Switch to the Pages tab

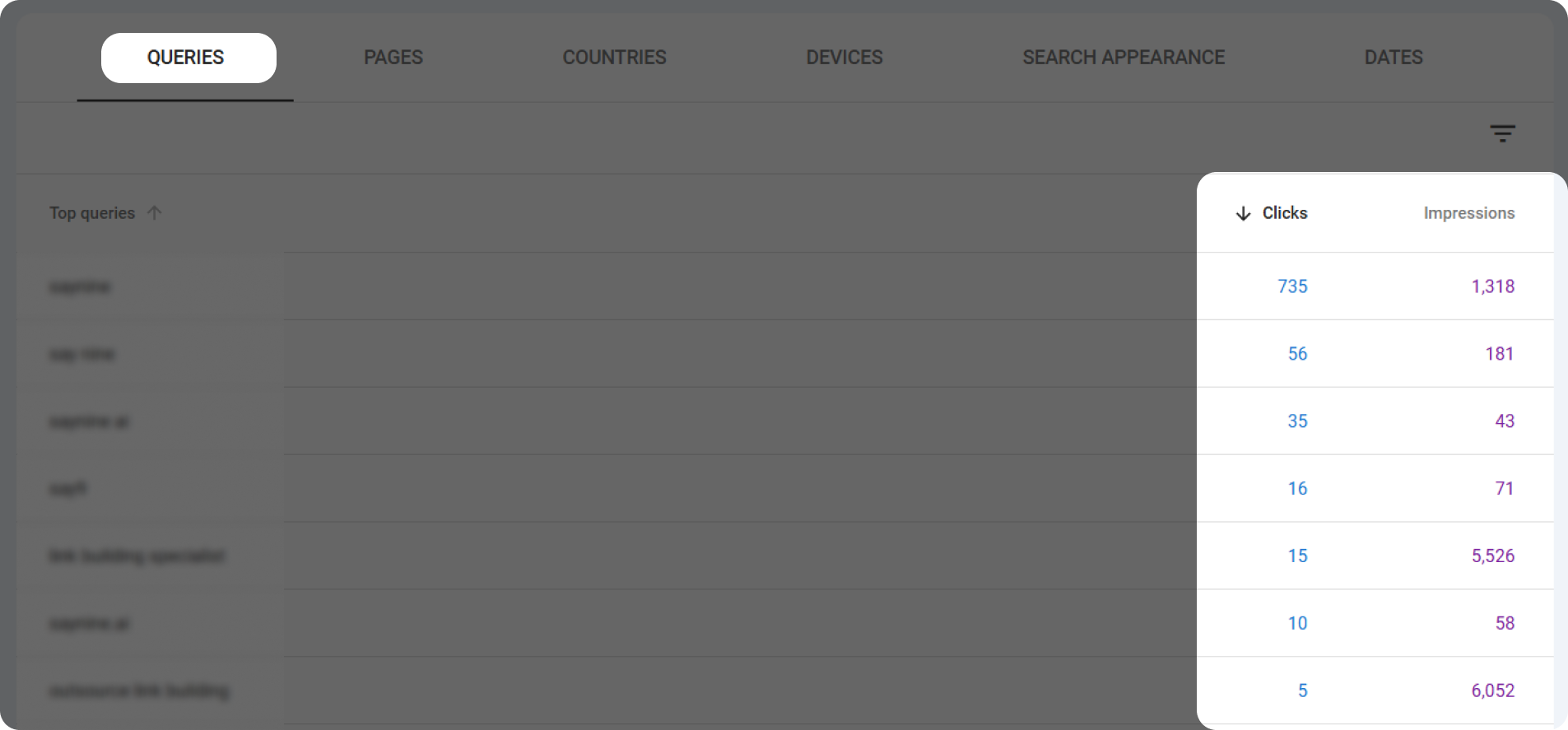pos(393,58)
